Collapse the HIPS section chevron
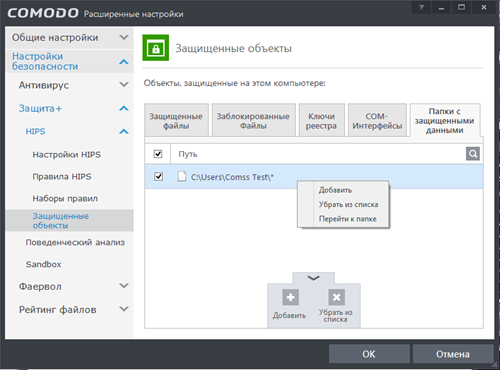500x370 pixels. [x=124, y=131]
